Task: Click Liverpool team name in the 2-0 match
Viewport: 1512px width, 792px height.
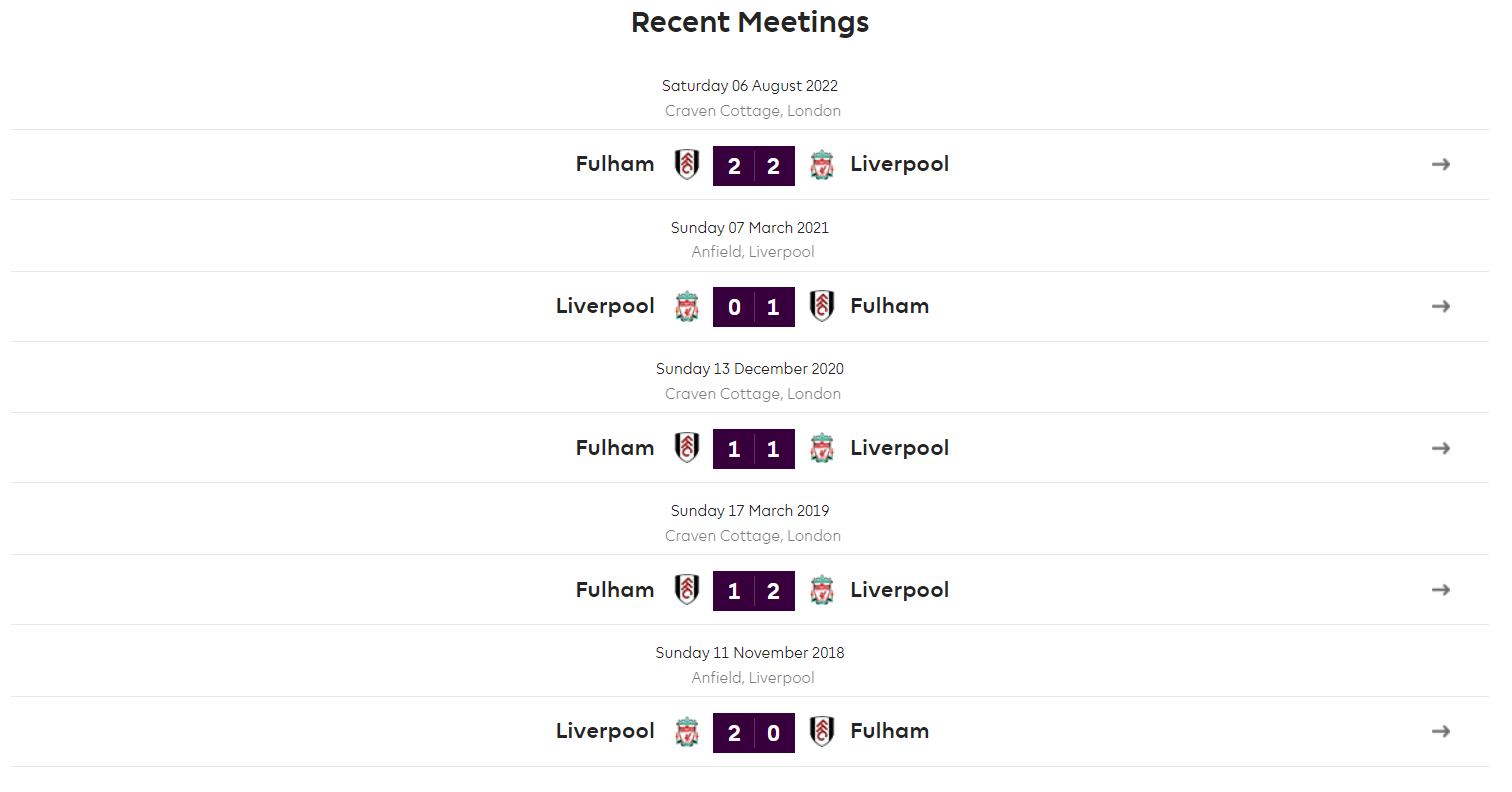Action: (605, 732)
